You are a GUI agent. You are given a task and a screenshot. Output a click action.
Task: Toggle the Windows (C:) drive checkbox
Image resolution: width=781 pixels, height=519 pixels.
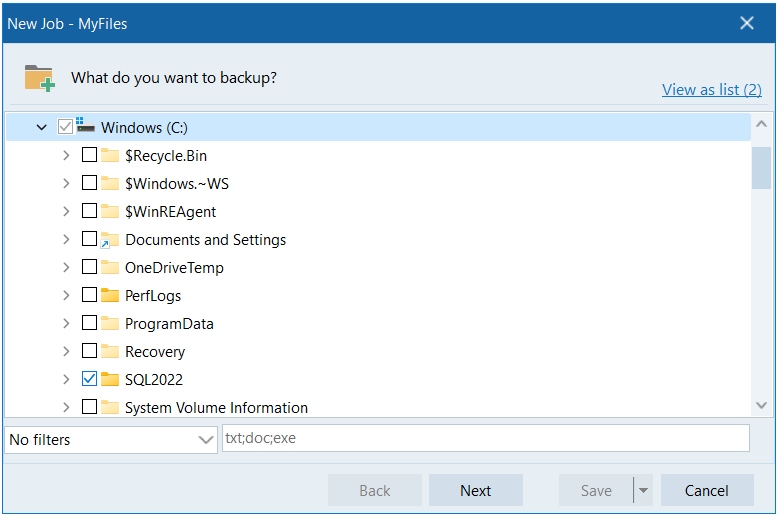tap(66, 127)
